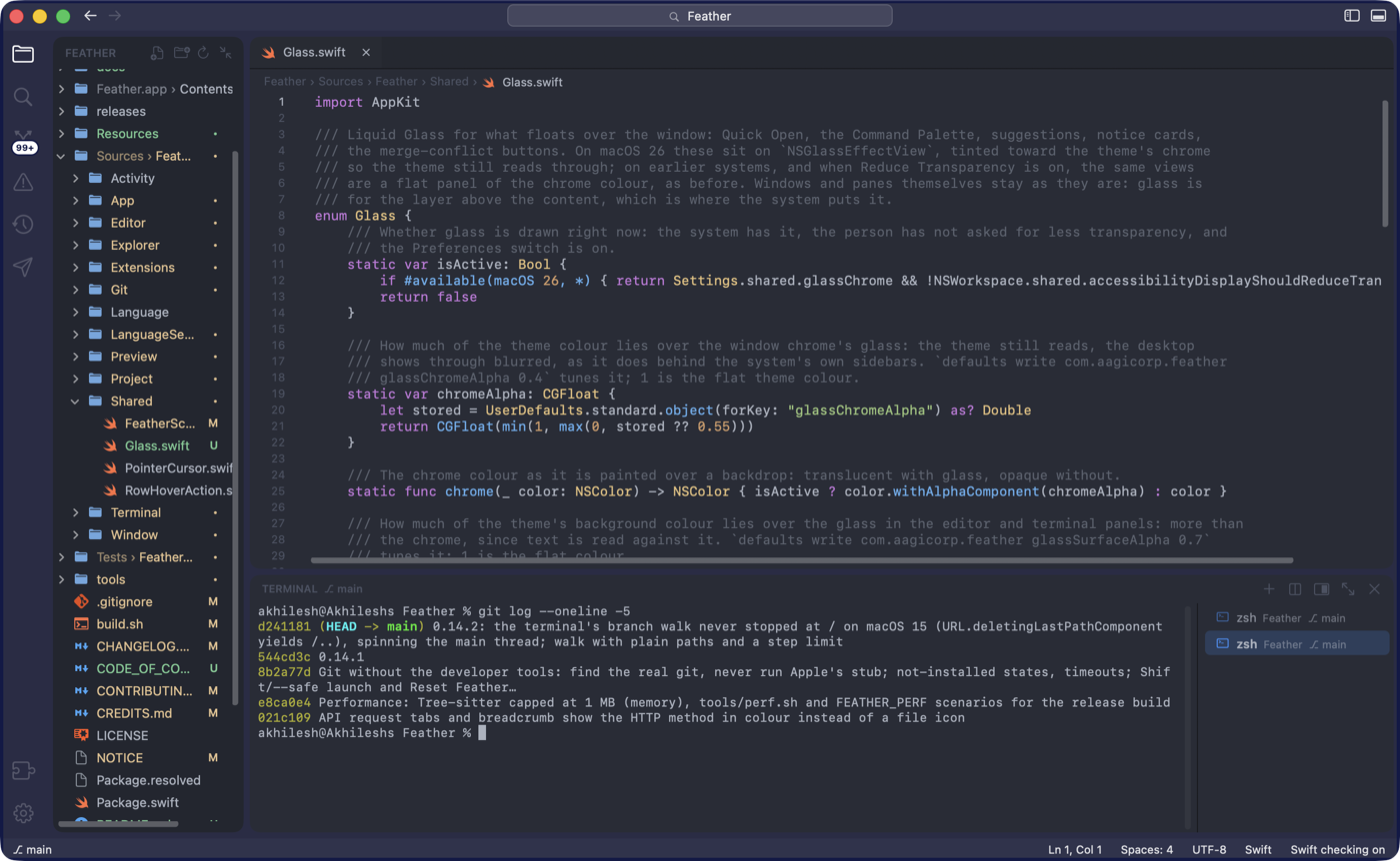Refresh the FEATHER explorer tree
Viewport: 1400px width, 861px height.
(203, 53)
